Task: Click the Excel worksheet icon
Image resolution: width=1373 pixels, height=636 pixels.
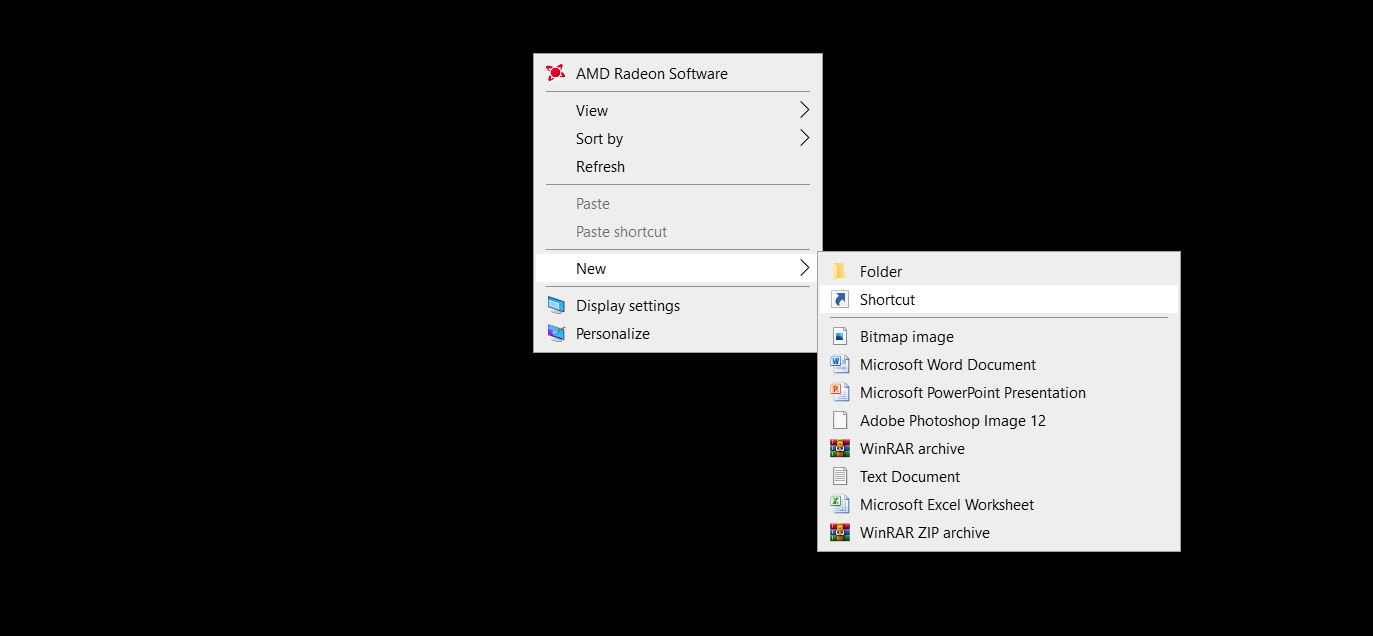Action: coord(840,505)
